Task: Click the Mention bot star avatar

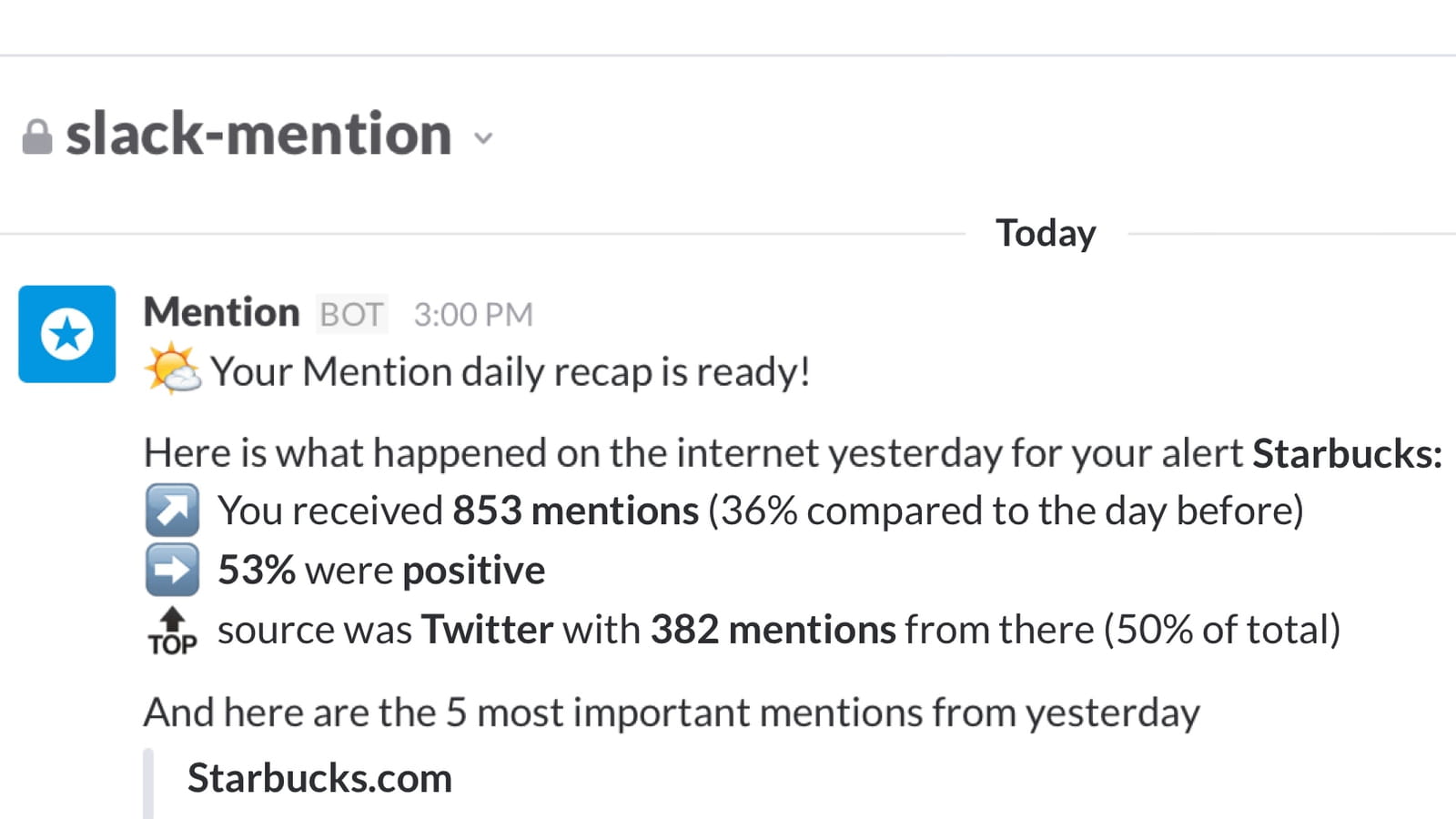Action: coord(67,334)
